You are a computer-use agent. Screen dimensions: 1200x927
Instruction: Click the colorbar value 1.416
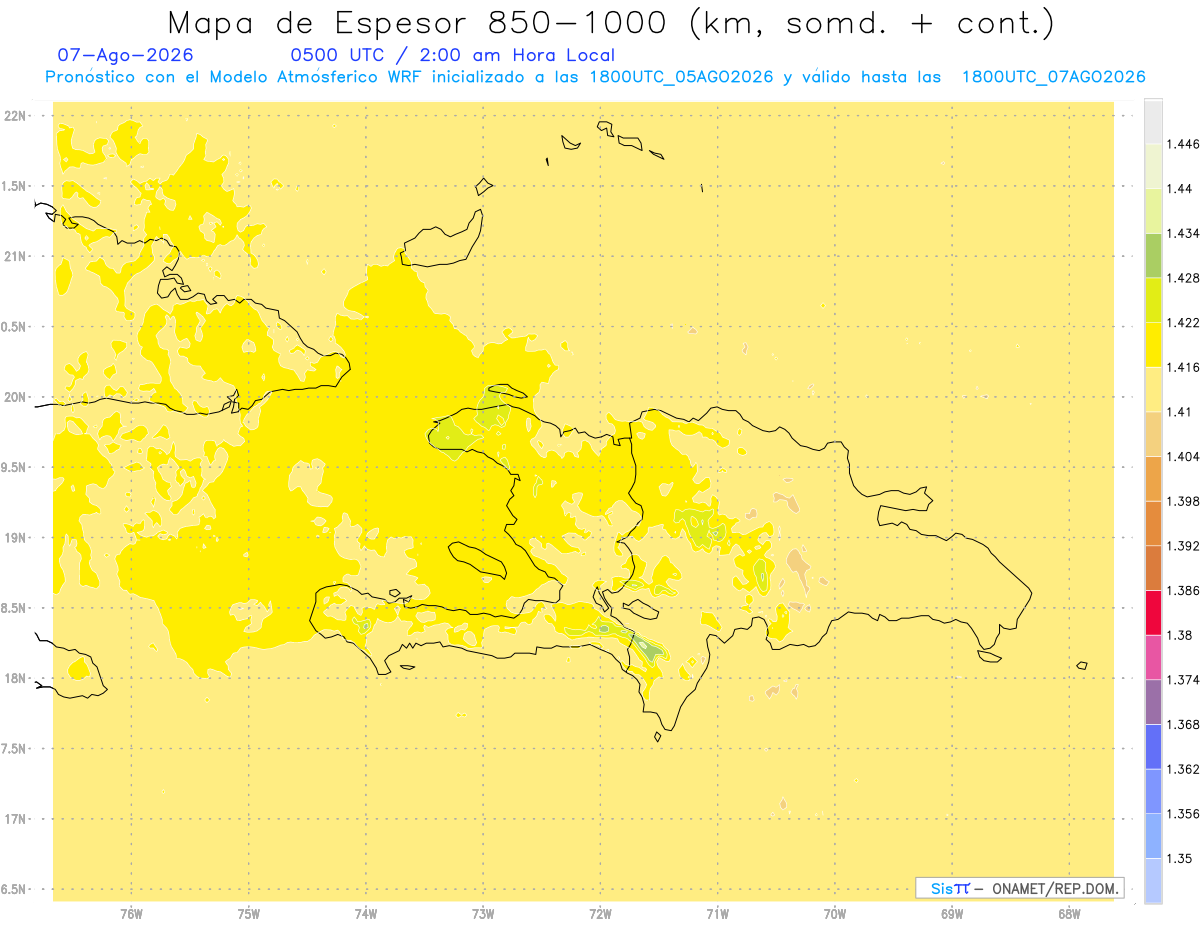pos(1185,367)
